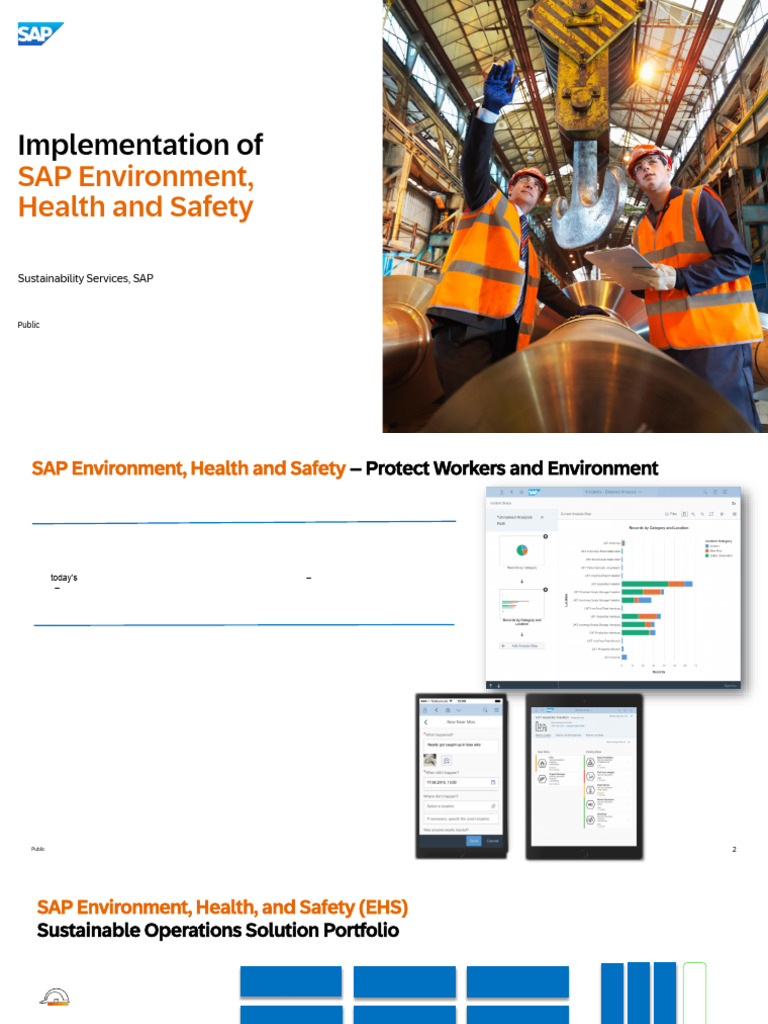The height and width of the screenshot is (1024, 768).
Task: Click the green outlined box on slide three
Action: click(695, 993)
